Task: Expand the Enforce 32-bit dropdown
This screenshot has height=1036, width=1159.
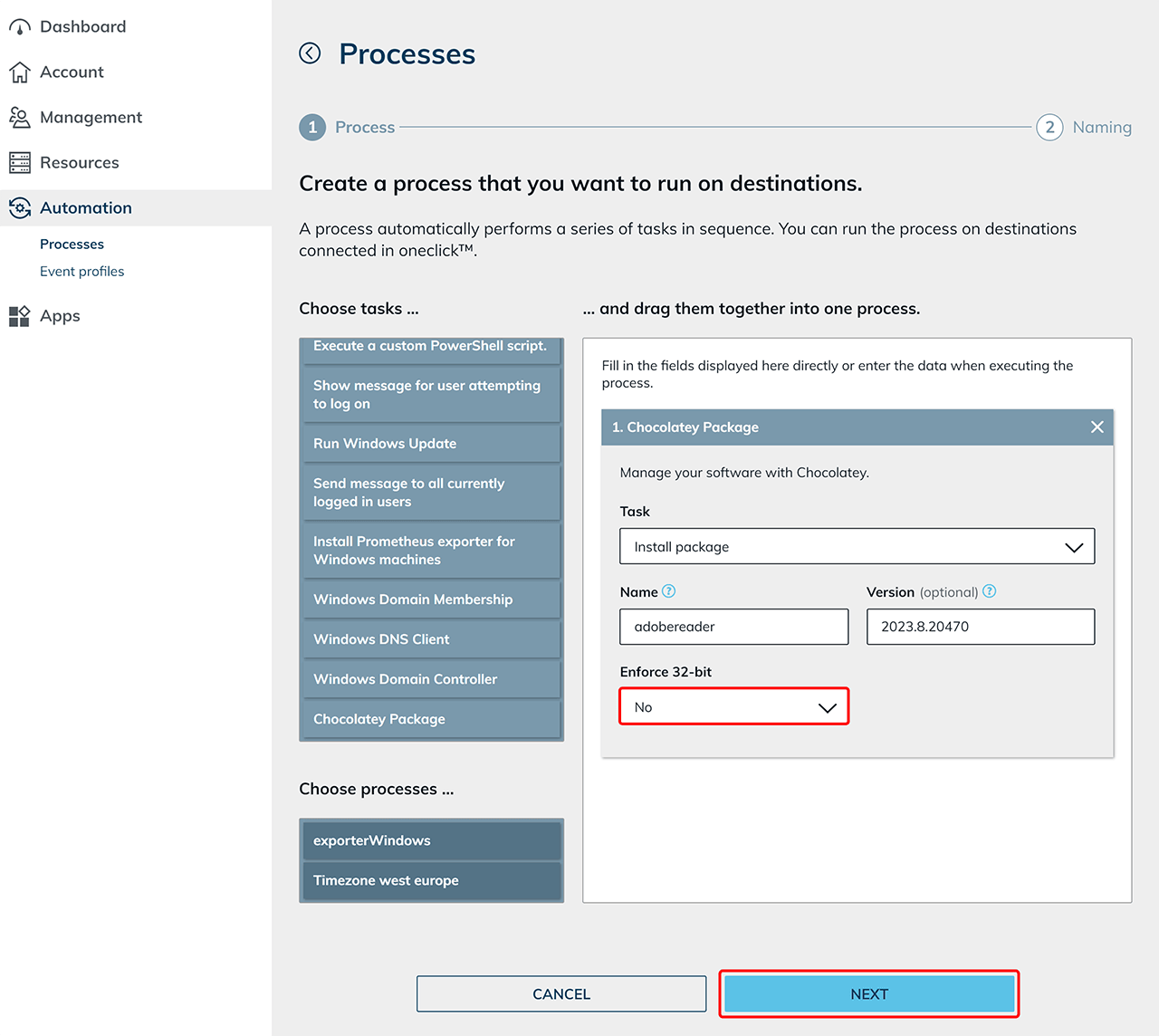Action: pos(733,707)
